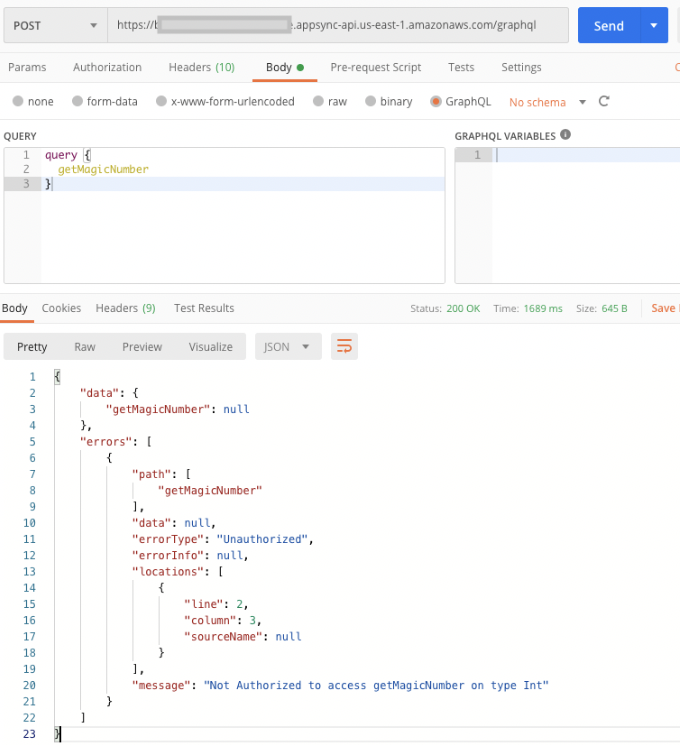Choose x-www-form-urlencoded body type

pos(162,101)
